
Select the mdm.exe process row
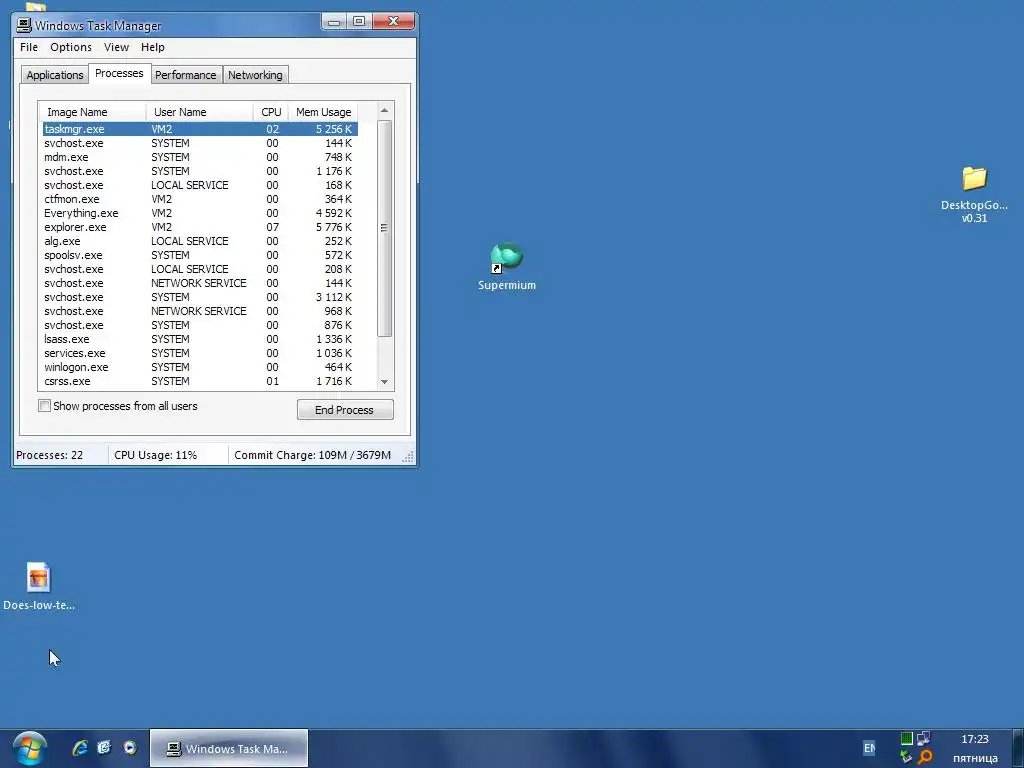coord(200,157)
